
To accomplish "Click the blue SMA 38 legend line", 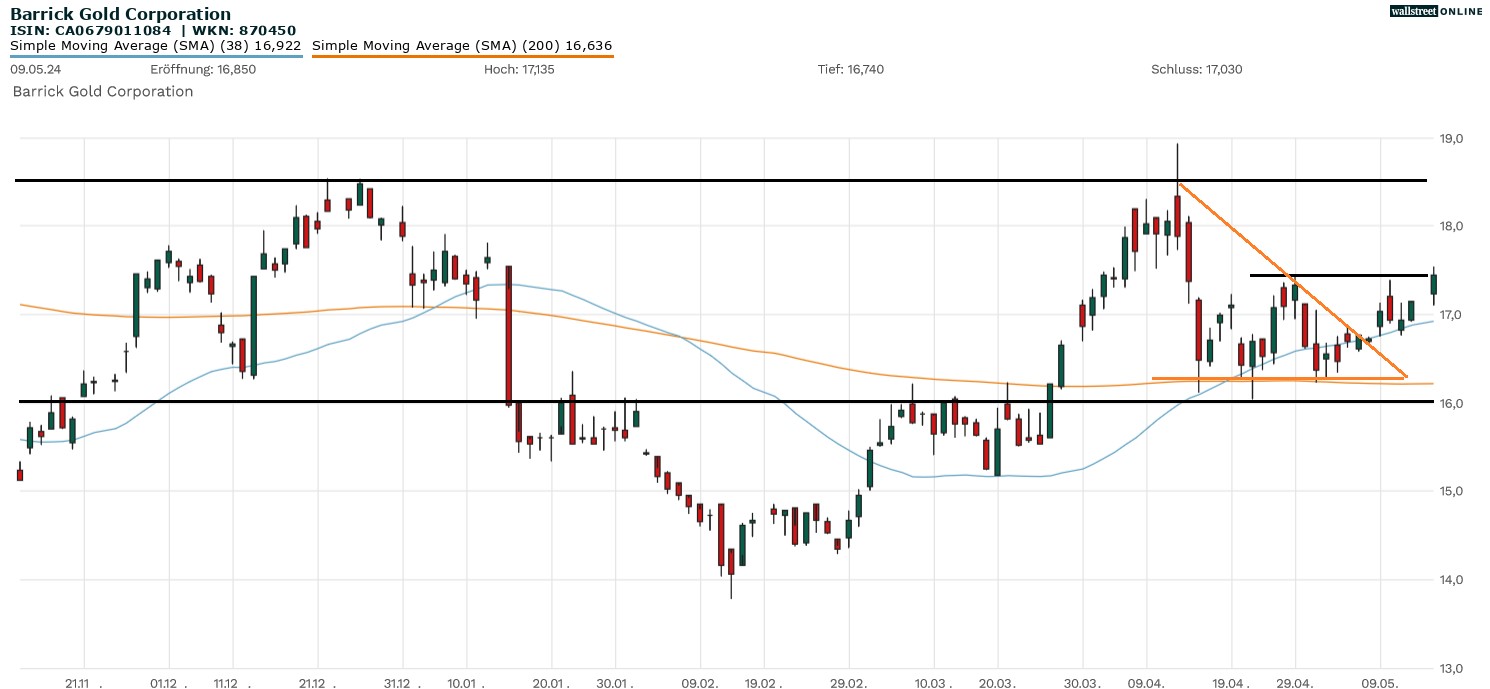I will pos(156,56).
